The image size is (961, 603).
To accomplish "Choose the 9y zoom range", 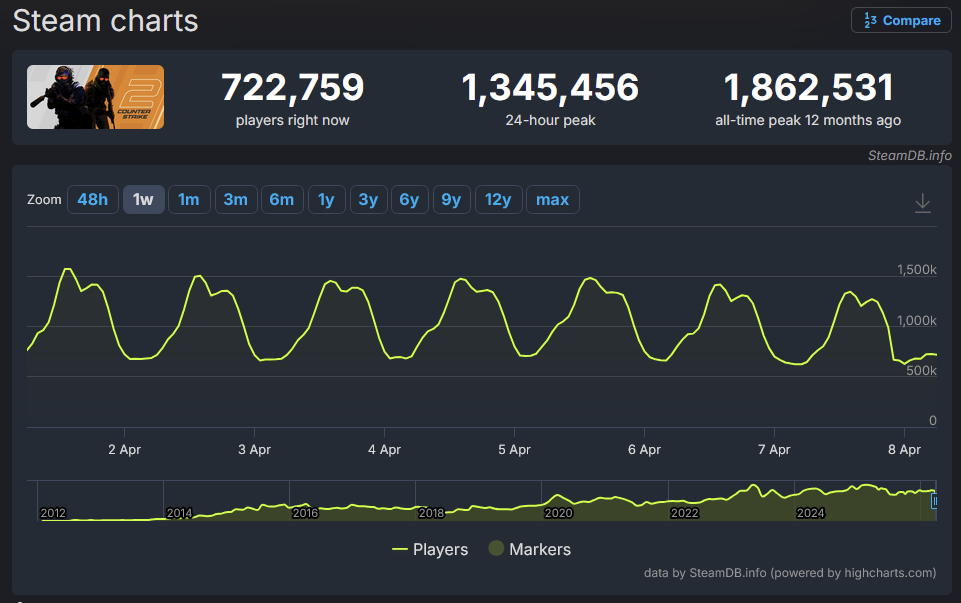I will (451, 200).
